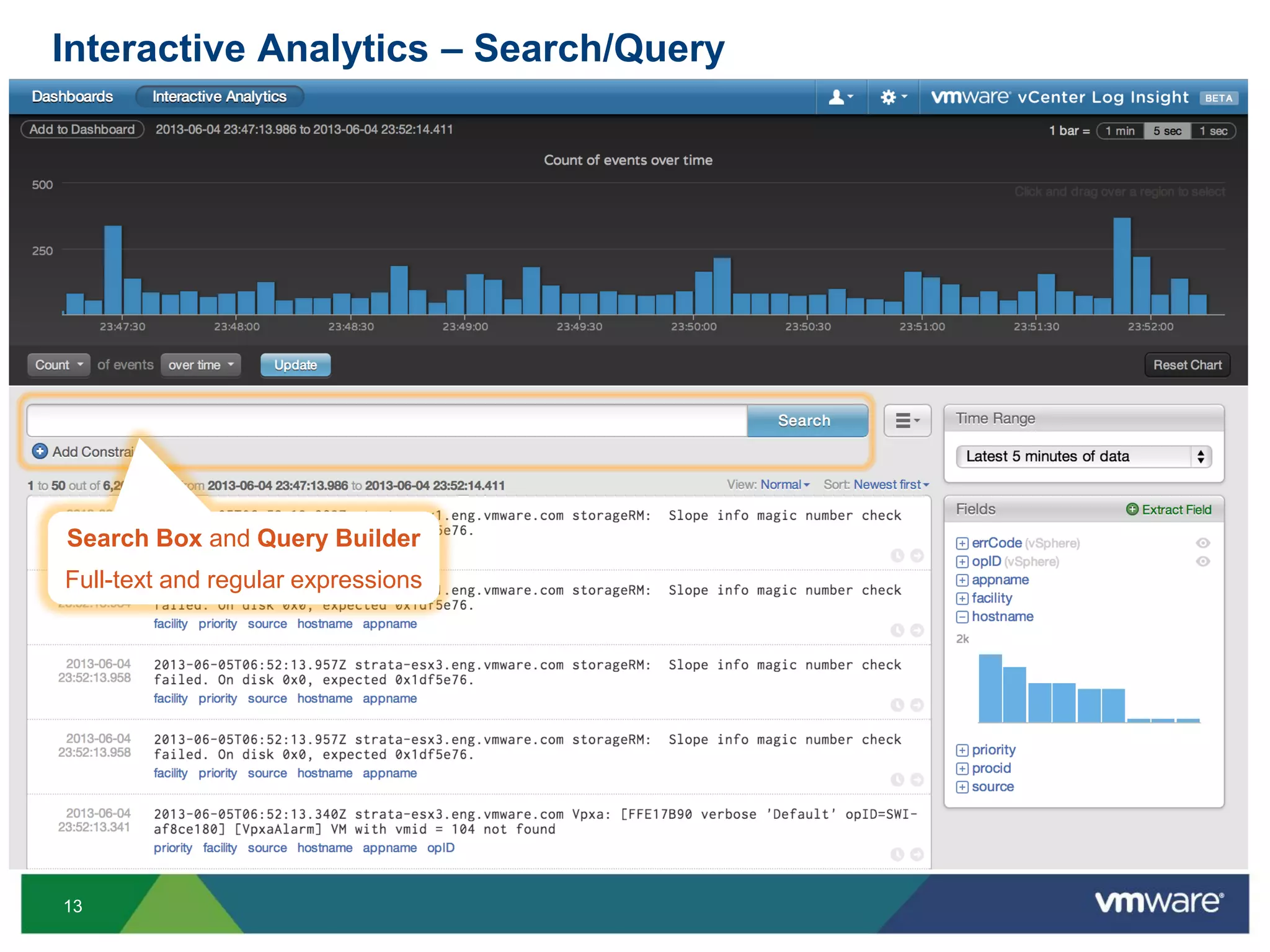Click the Add to Dashboard button

click(82, 130)
